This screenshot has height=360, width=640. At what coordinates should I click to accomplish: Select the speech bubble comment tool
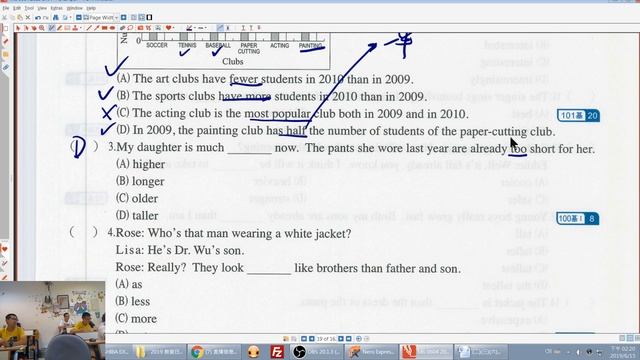130,28
